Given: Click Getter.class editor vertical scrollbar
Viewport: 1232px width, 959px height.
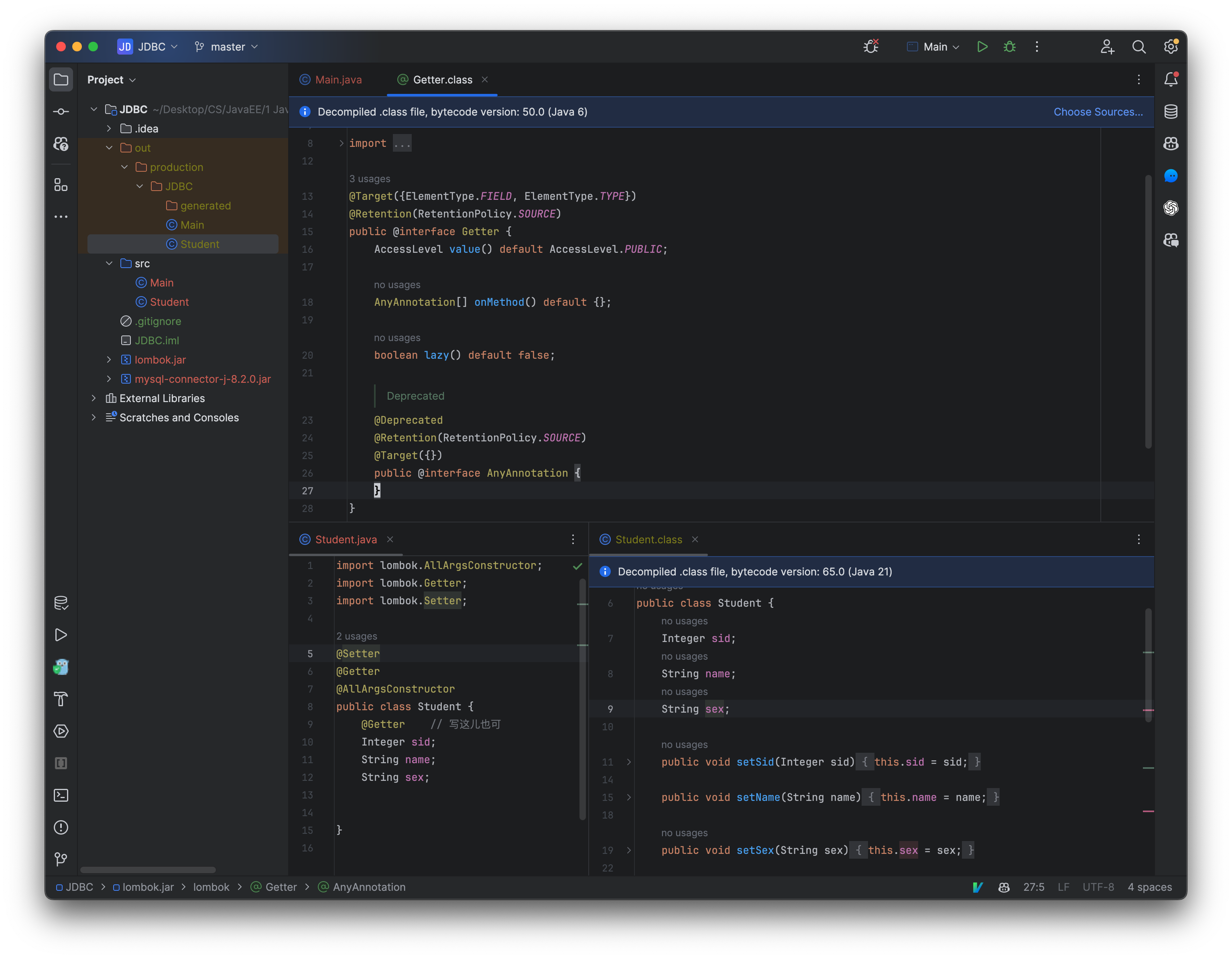Looking at the screenshot, I should point(1149,312).
